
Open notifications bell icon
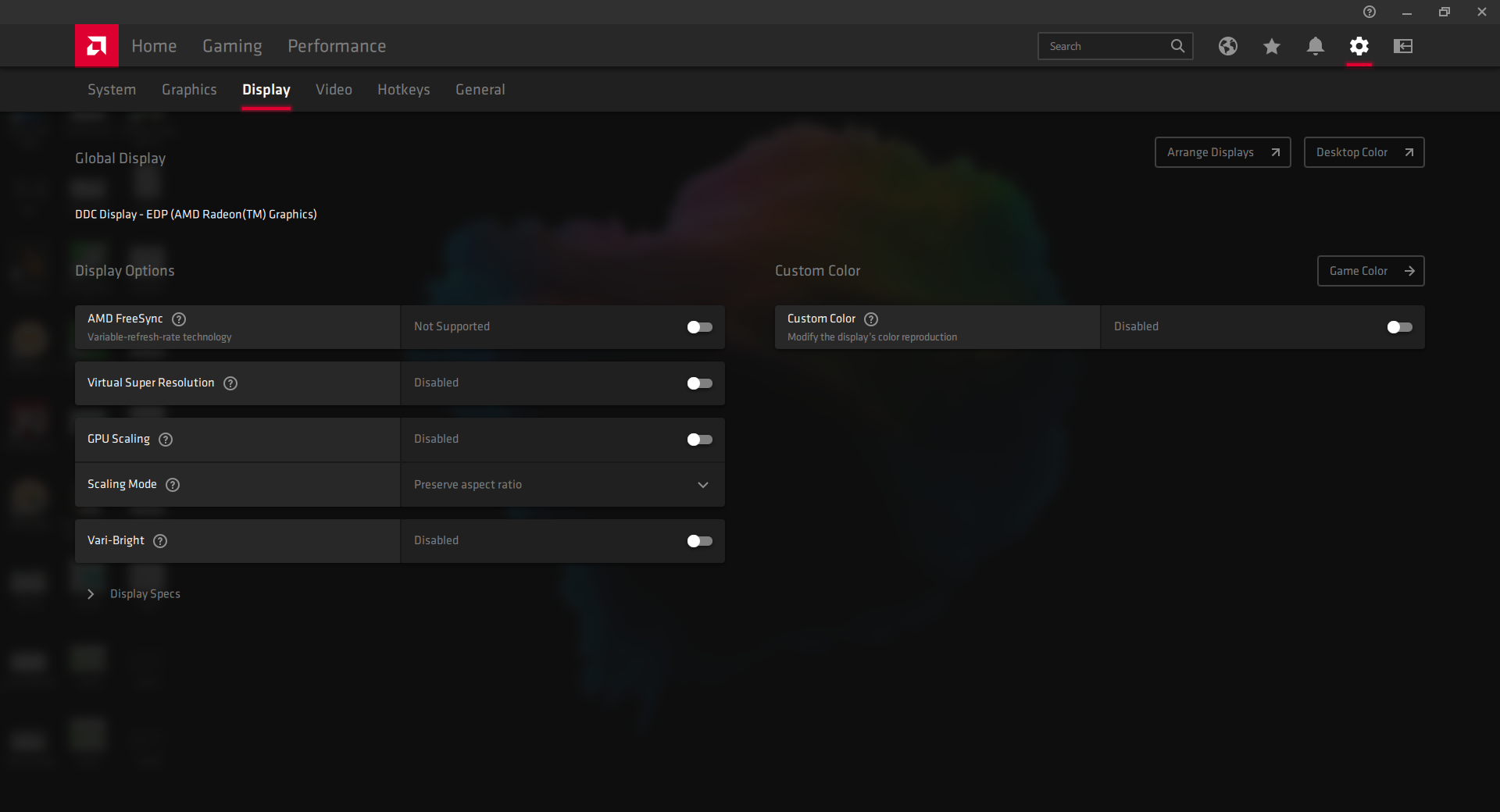[1316, 46]
